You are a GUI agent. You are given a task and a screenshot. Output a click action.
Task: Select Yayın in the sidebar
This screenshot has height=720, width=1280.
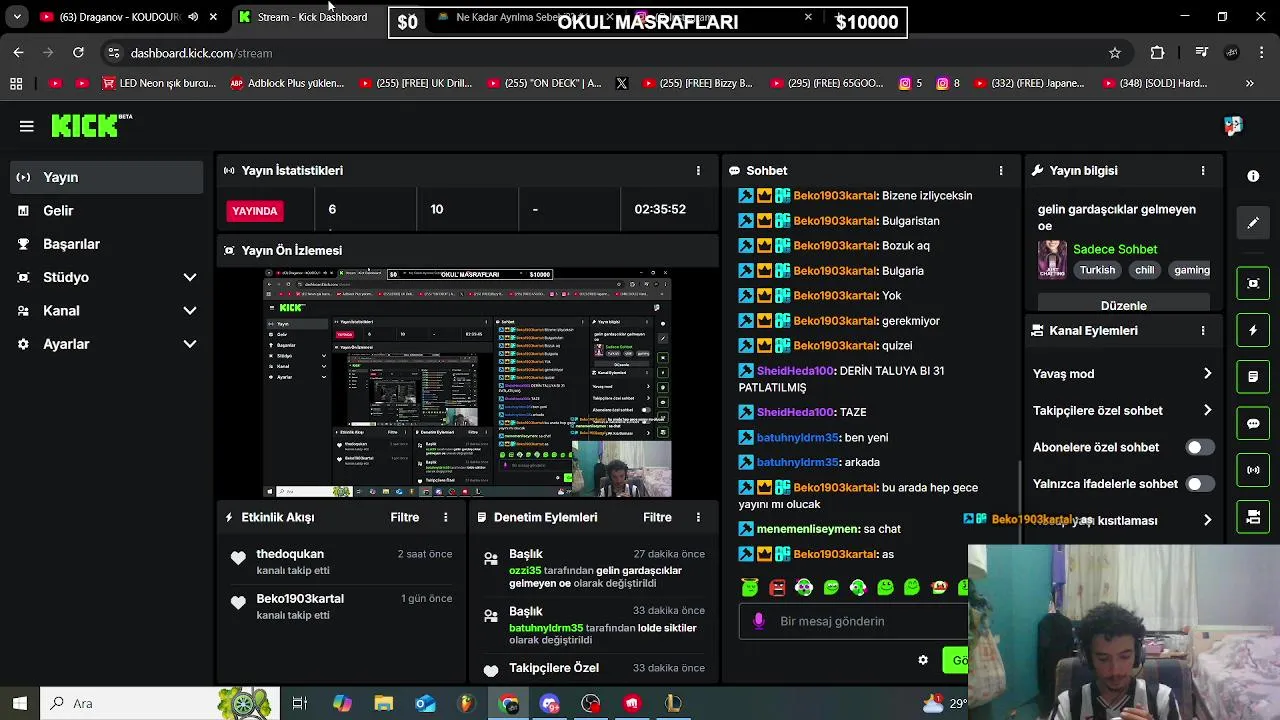click(x=107, y=177)
